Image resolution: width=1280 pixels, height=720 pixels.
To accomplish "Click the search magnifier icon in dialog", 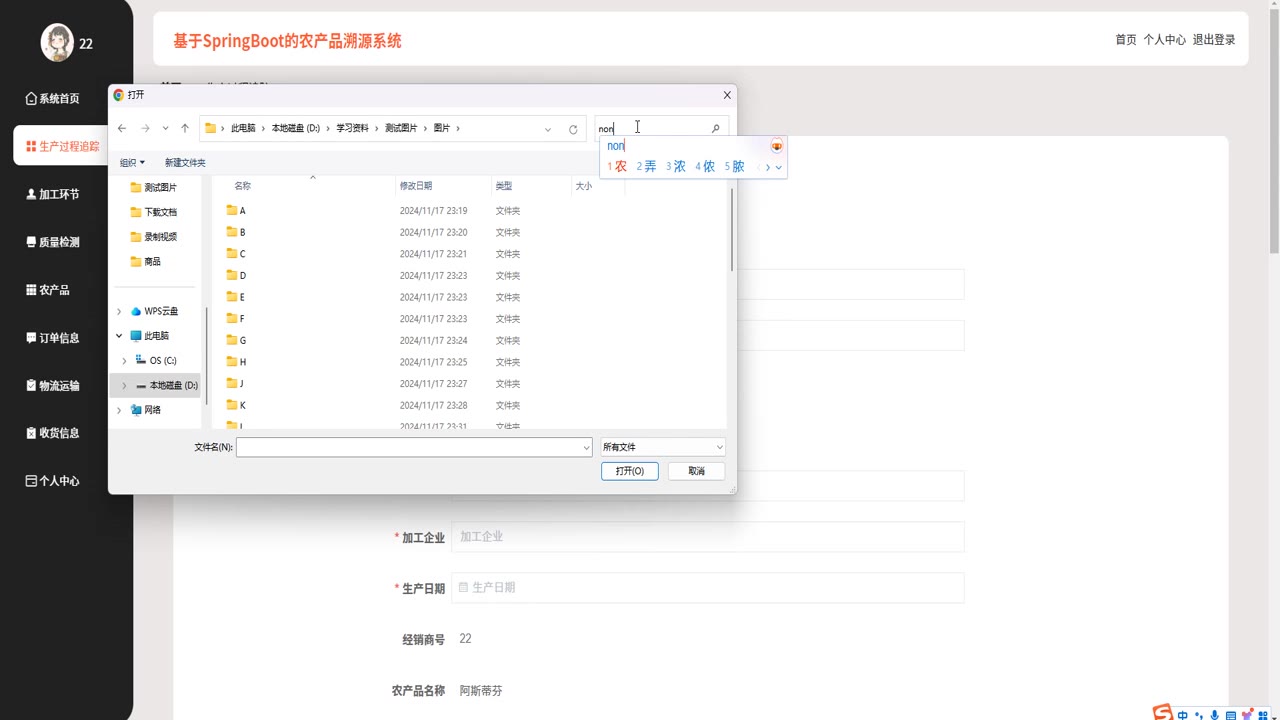I will [x=715, y=128].
